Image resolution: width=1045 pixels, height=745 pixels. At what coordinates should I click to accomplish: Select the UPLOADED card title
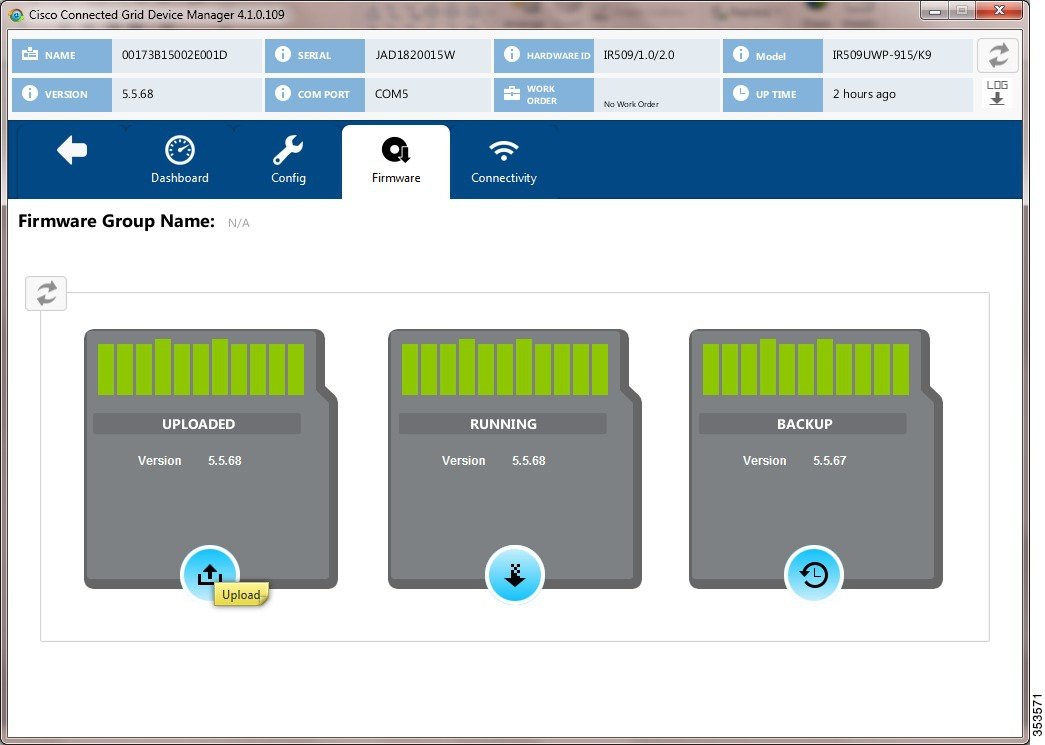click(x=198, y=424)
